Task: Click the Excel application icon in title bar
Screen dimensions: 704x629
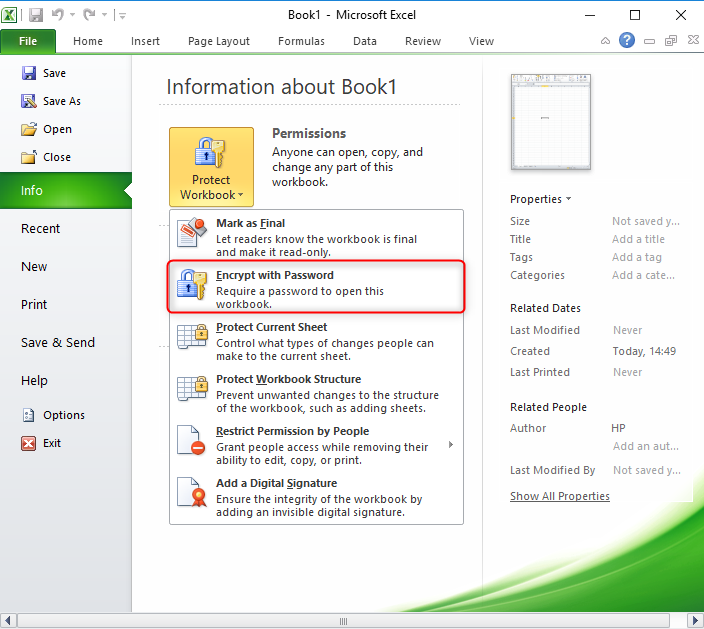Action: [9, 15]
